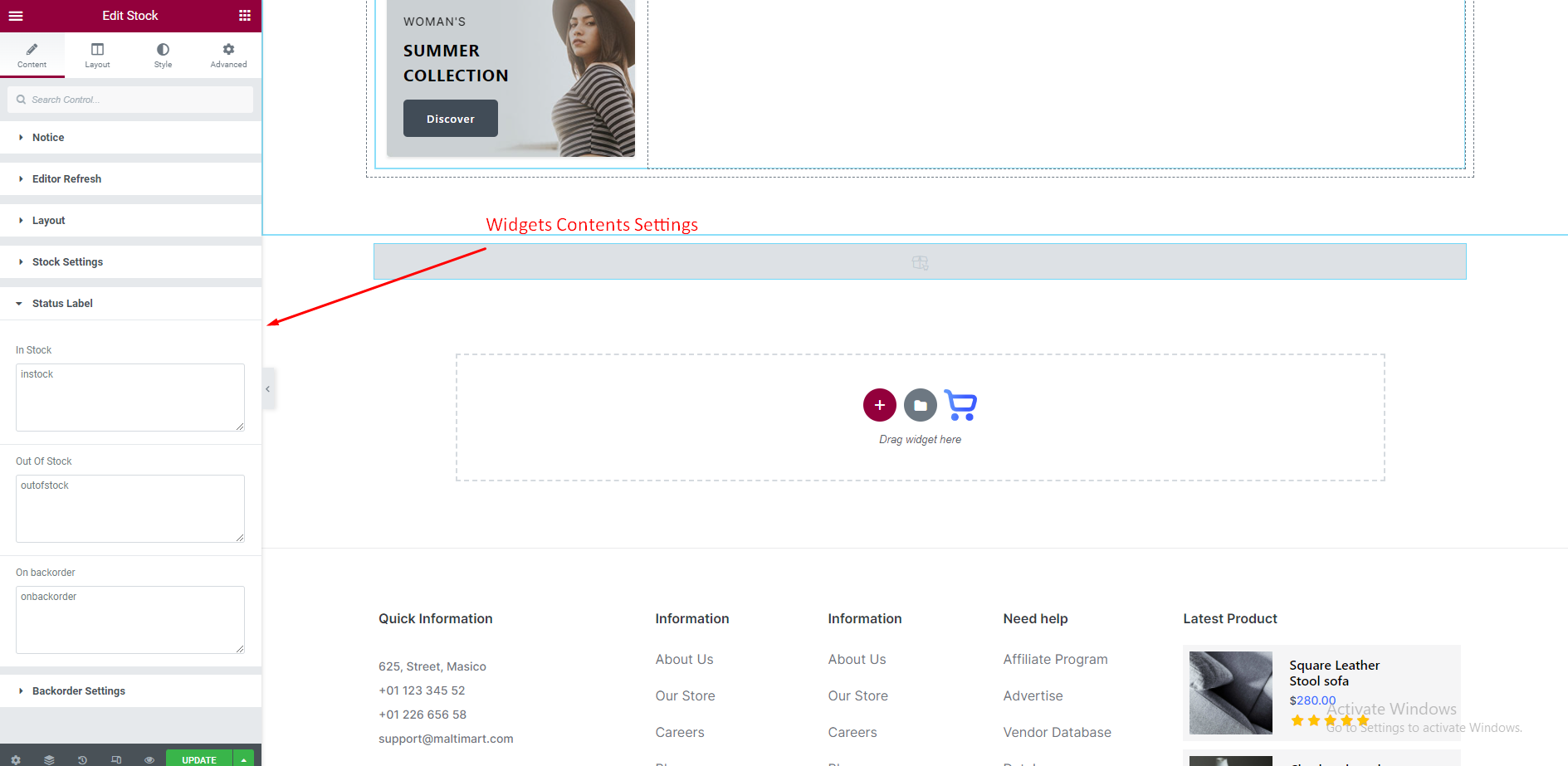Switch to the Style tab

[163, 56]
